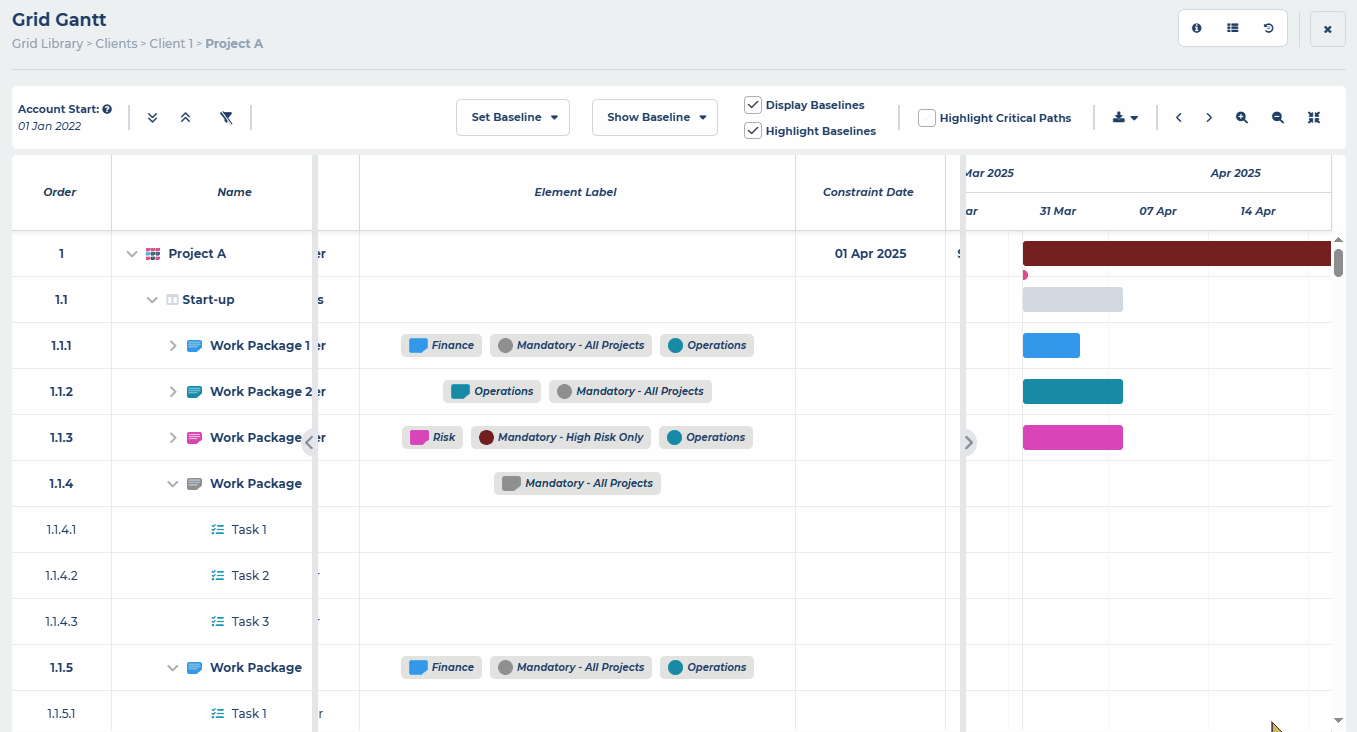
Task: Collapse Work Package row 1.1.5
Action: 173,668
